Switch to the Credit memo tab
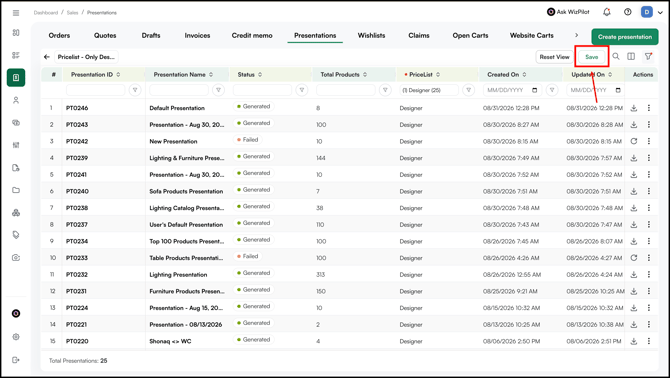 coord(252,35)
